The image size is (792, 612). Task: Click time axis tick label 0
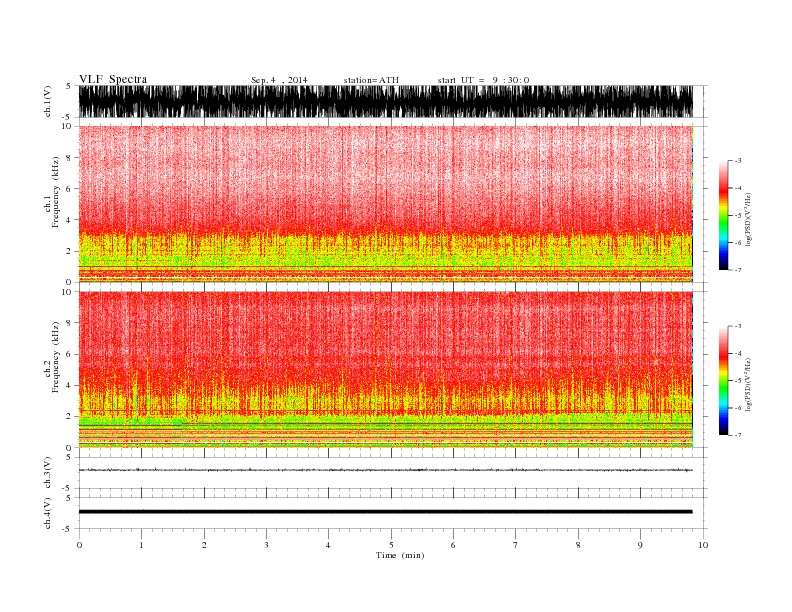click(x=79, y=545)
